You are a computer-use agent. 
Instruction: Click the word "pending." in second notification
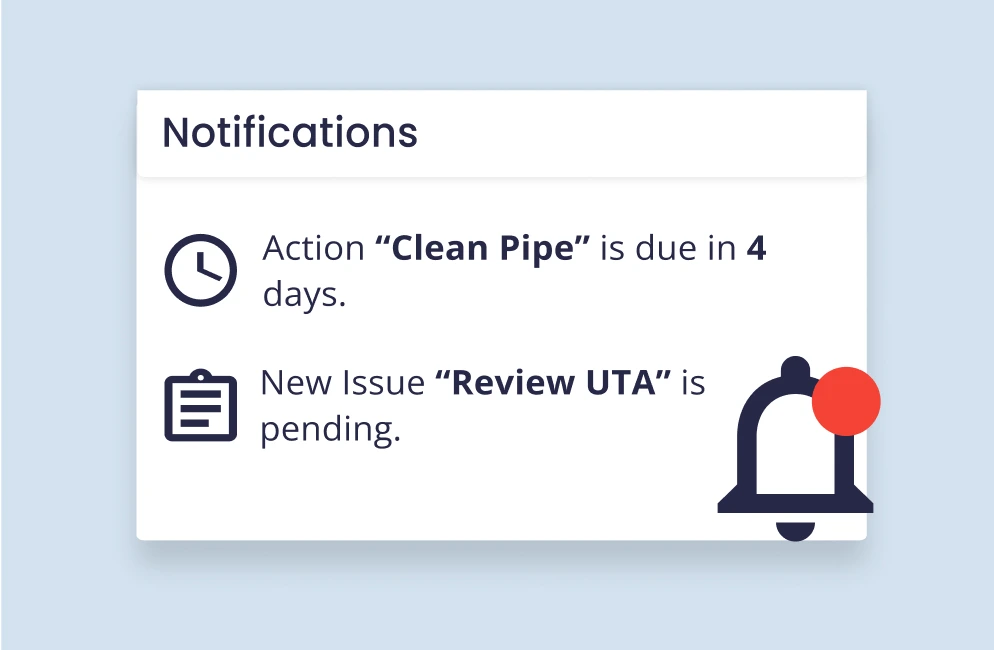click(331, 431)
